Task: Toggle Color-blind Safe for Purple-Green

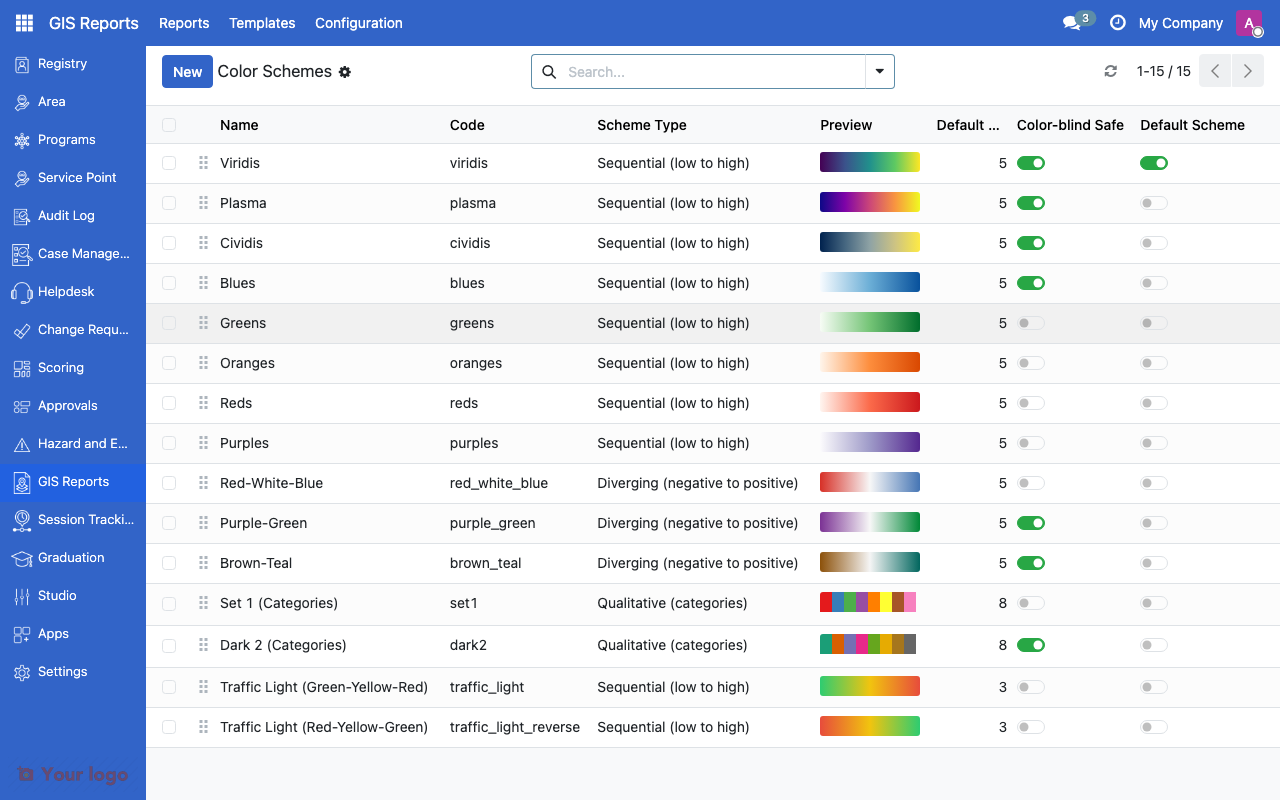Action: (1031, 523)
